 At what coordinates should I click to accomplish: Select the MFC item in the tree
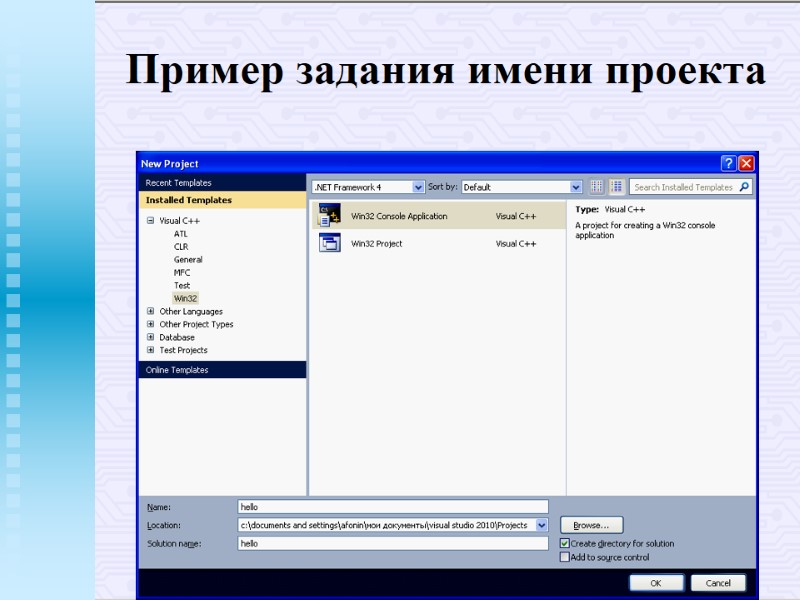181,272
